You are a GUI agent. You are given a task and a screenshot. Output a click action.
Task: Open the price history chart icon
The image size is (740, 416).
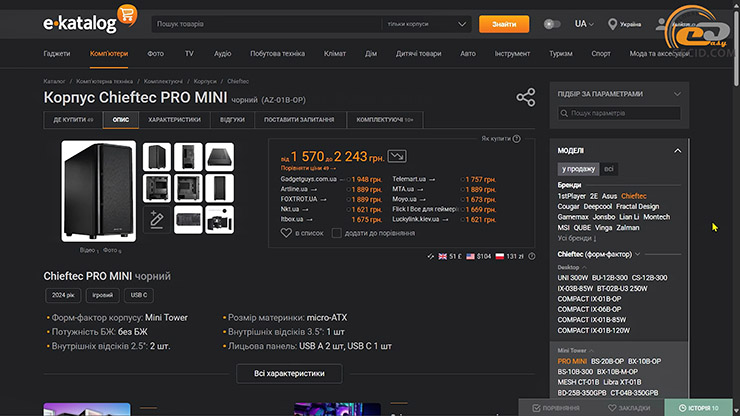click(x=398, y=156)
